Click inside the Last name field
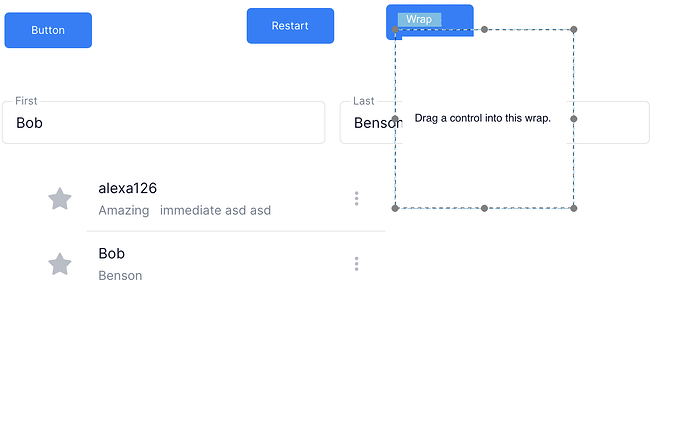 coord(366,123)
